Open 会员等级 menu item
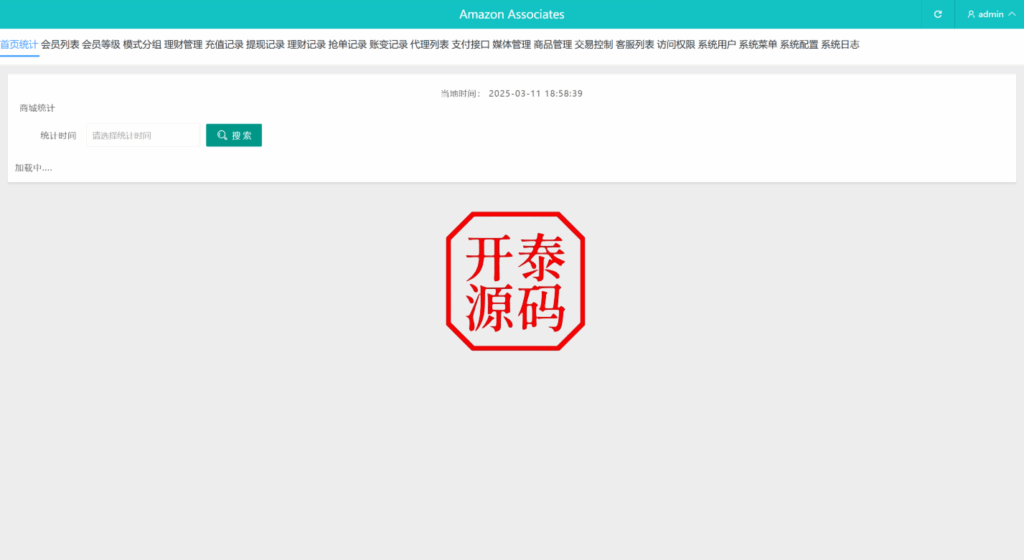 point(101,44)
